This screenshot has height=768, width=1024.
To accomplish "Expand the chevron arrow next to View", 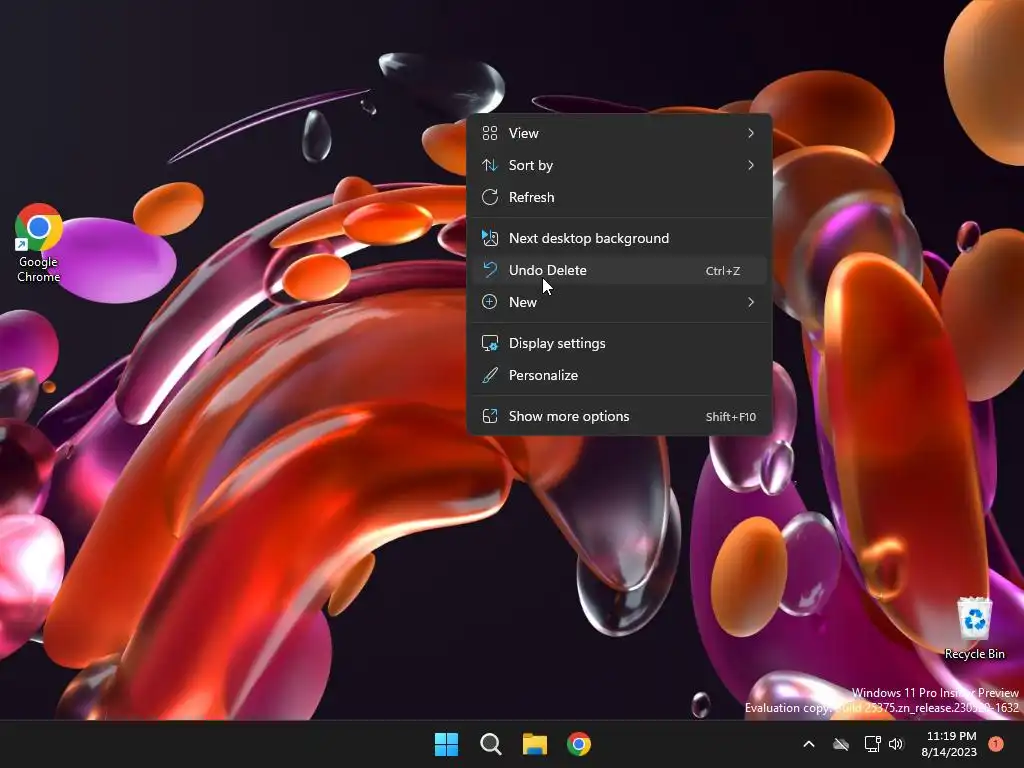I will click(x=751, y=133).
